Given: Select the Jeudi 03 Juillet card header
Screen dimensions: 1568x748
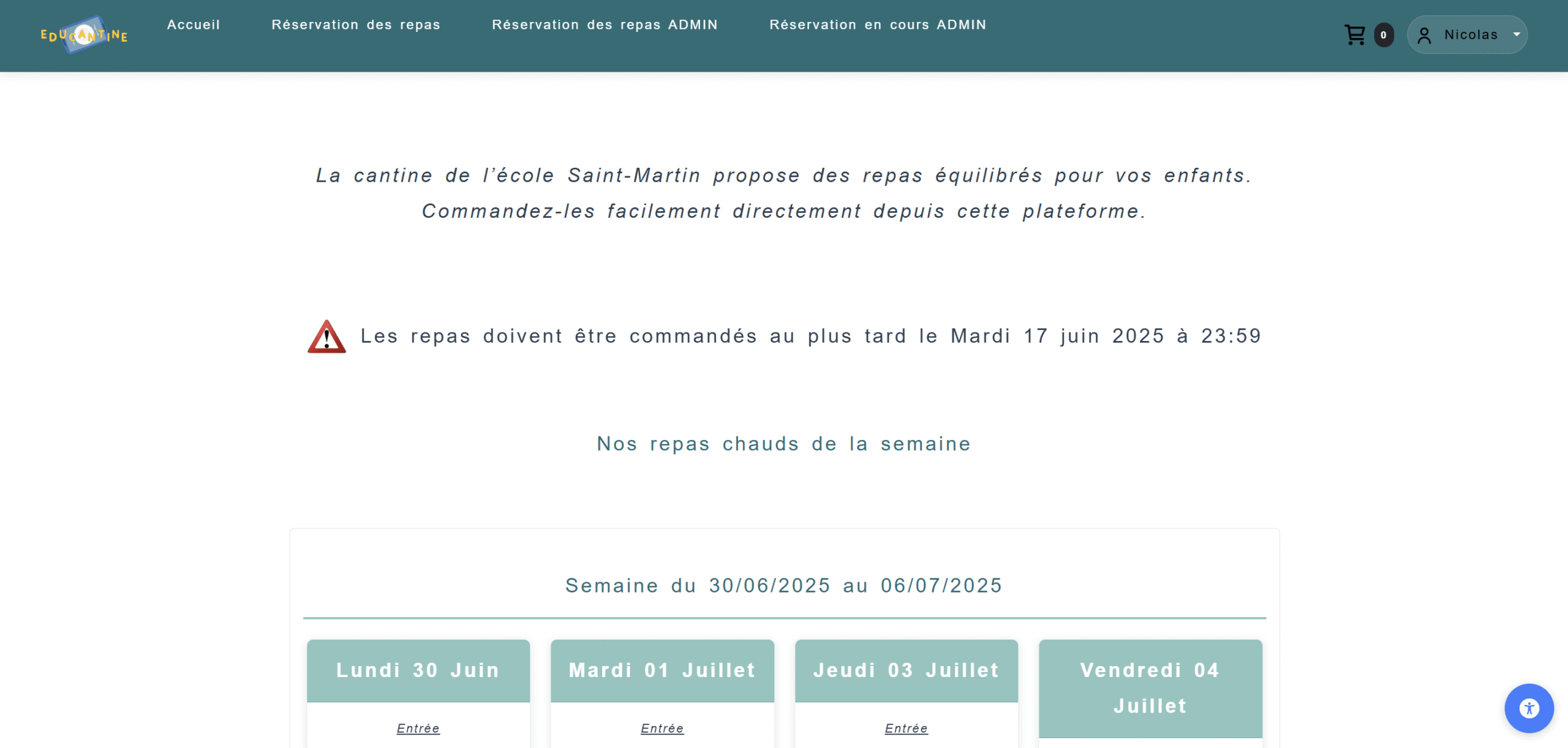Looking at the screenshot, I should pos(907,670).
